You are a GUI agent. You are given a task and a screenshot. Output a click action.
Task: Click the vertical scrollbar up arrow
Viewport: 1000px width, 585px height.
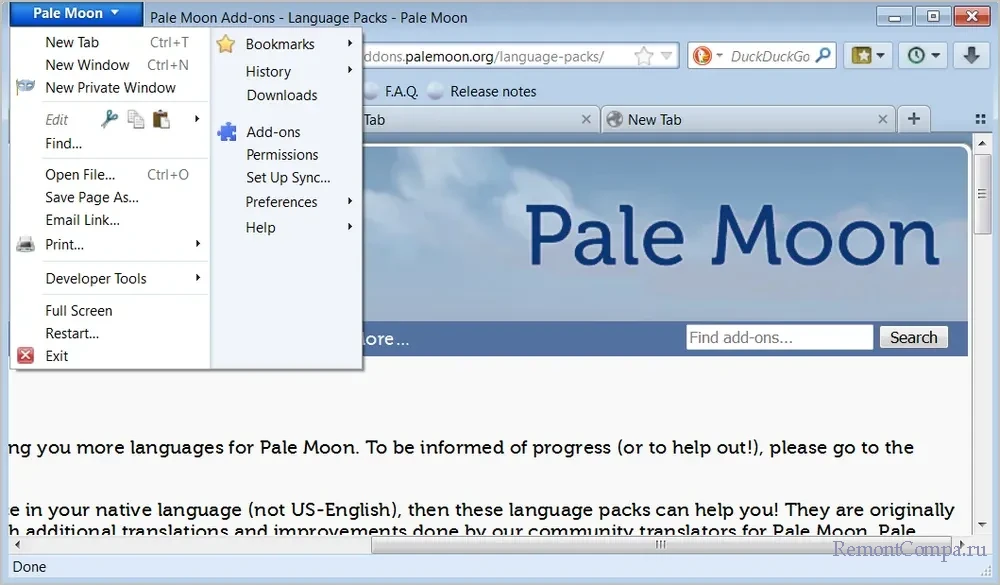pyautogui.click(x=982, y=143)
